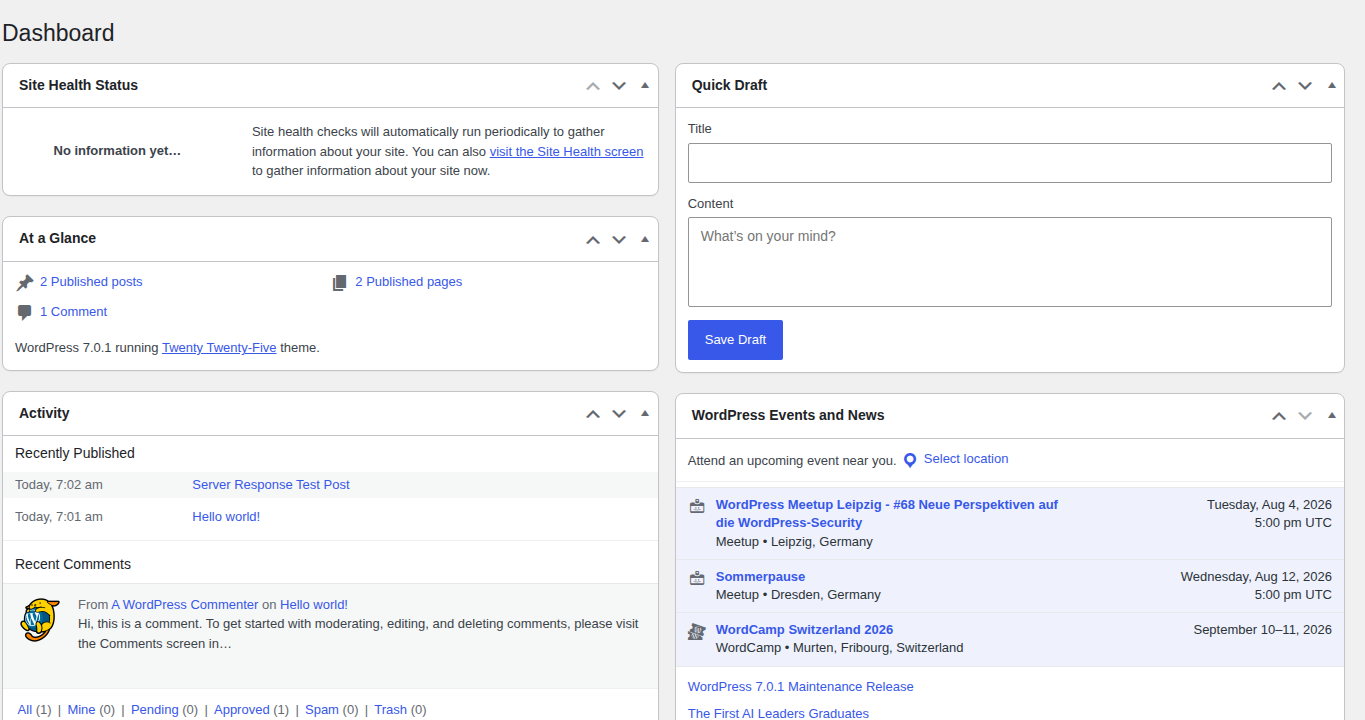This screenshot has width=1365, height=720.
Task: Click the No information yet… text
Action: click(117, 151)
